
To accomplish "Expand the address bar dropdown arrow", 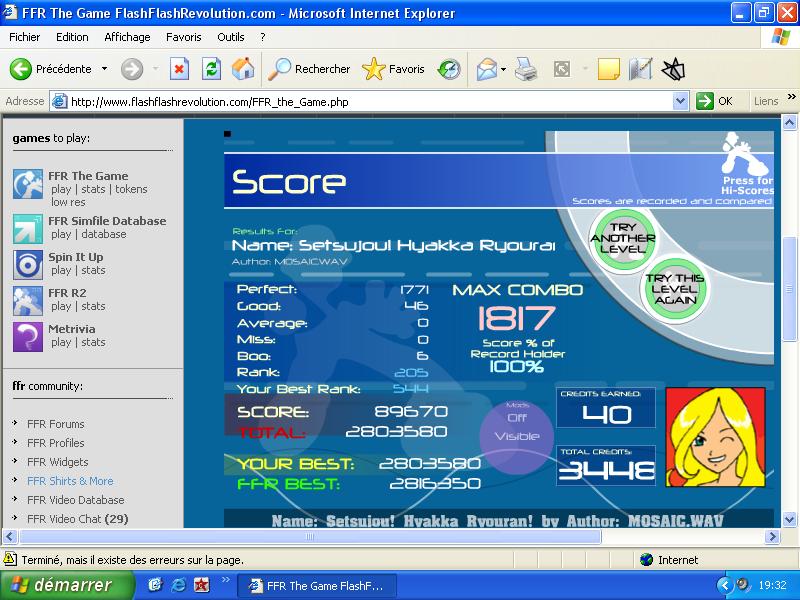I will point(680,101).
